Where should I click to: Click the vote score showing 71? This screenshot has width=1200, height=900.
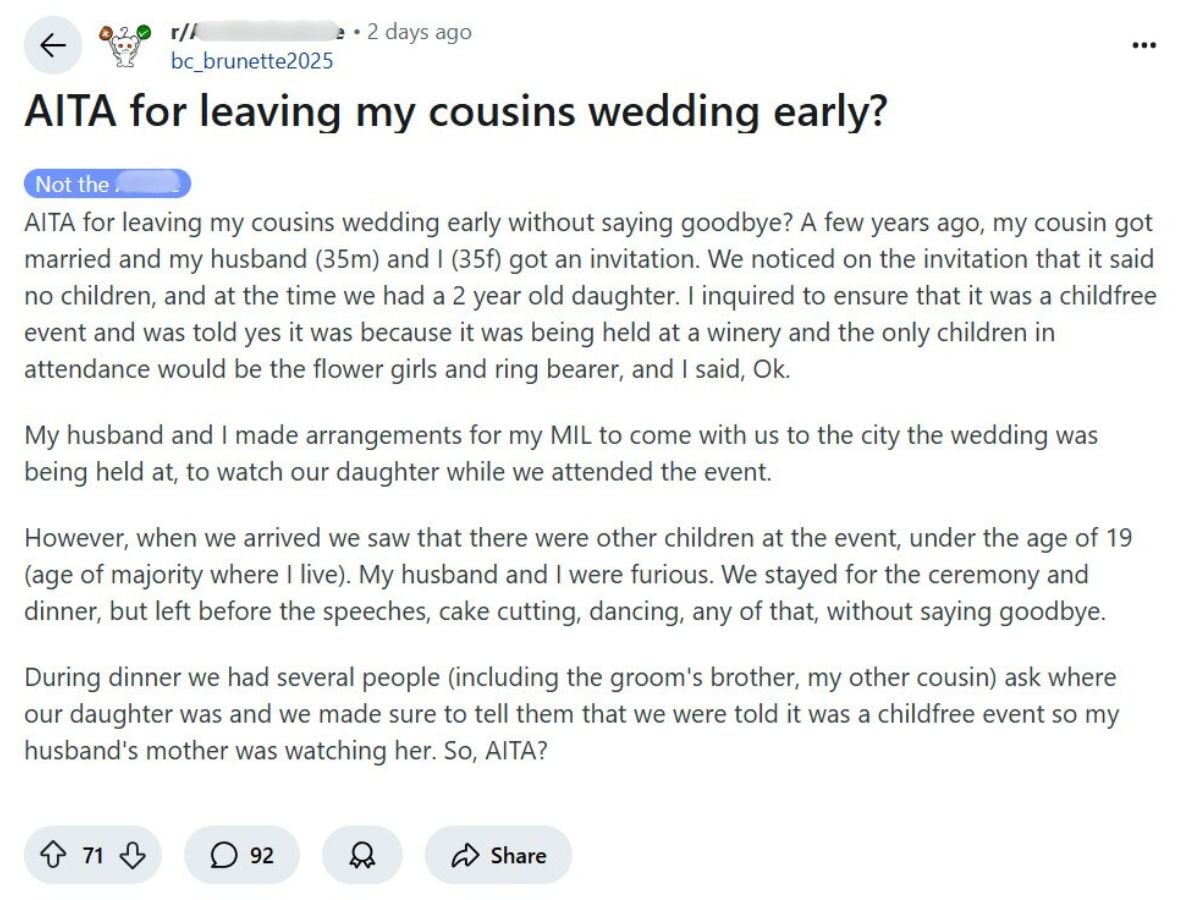click(x=93, y=855)
